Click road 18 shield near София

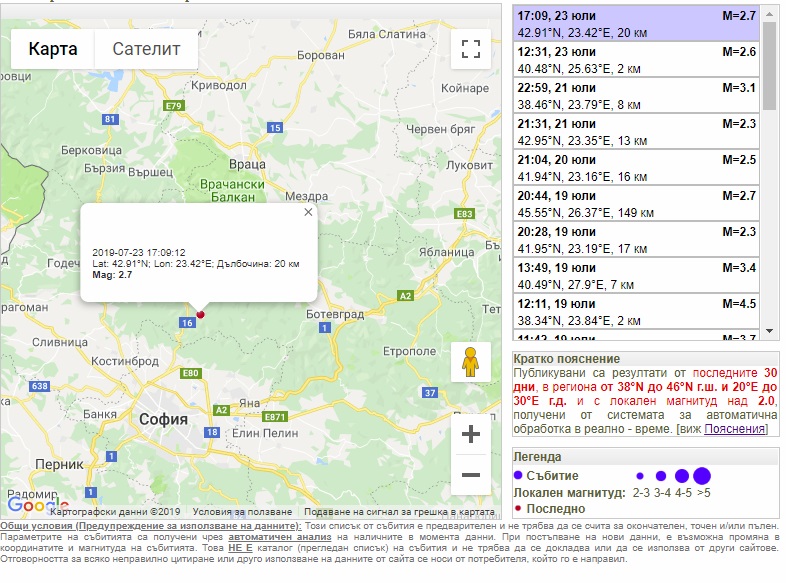(212, 432)
